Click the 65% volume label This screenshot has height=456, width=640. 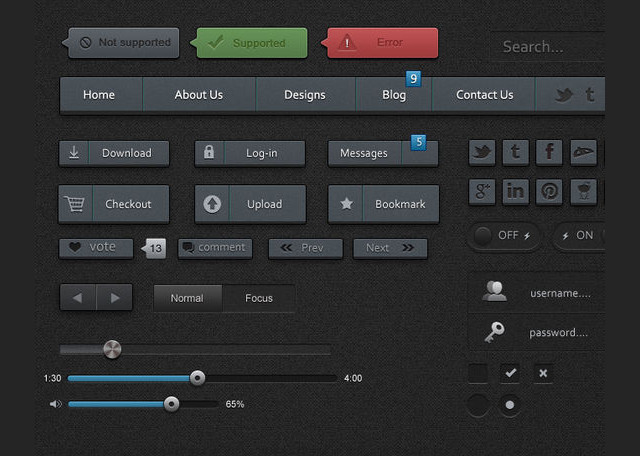pyautogui.click(x=235, y=404)
